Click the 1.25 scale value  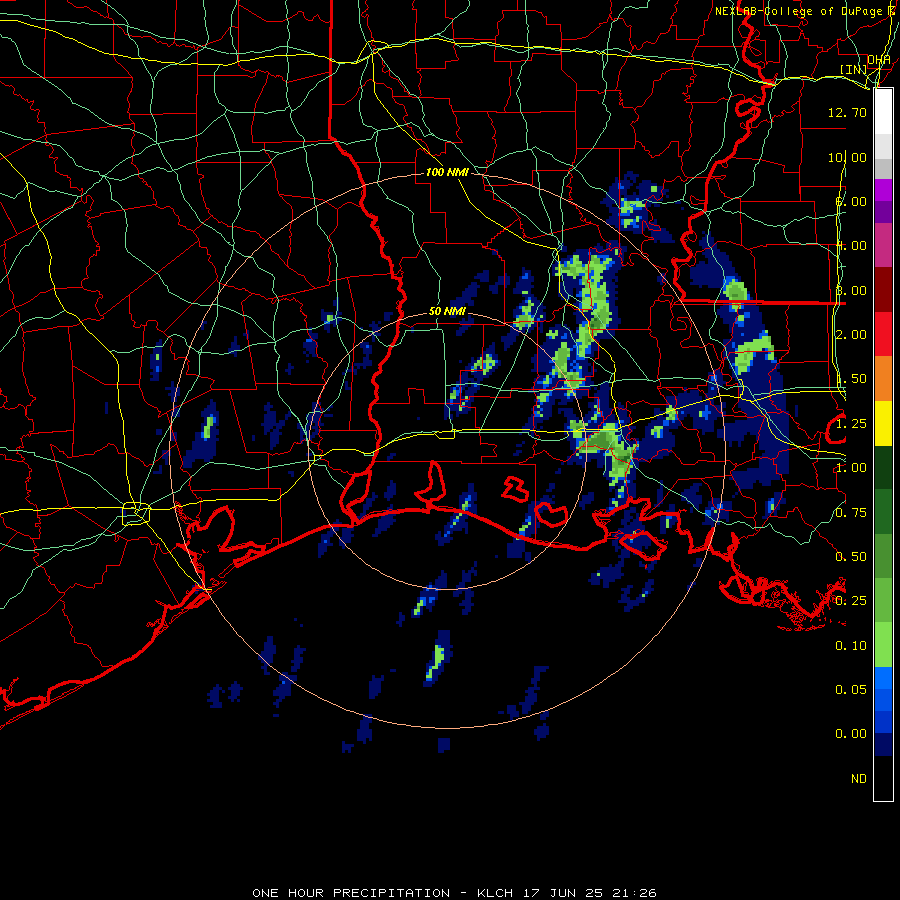pyautogui.click(x=851, y=424)
